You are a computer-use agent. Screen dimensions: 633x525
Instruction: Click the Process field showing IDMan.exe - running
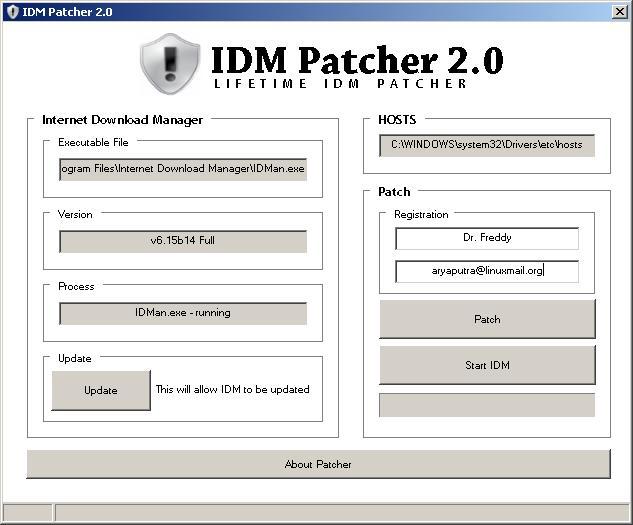pyautogui.click(x=183, y=313)
